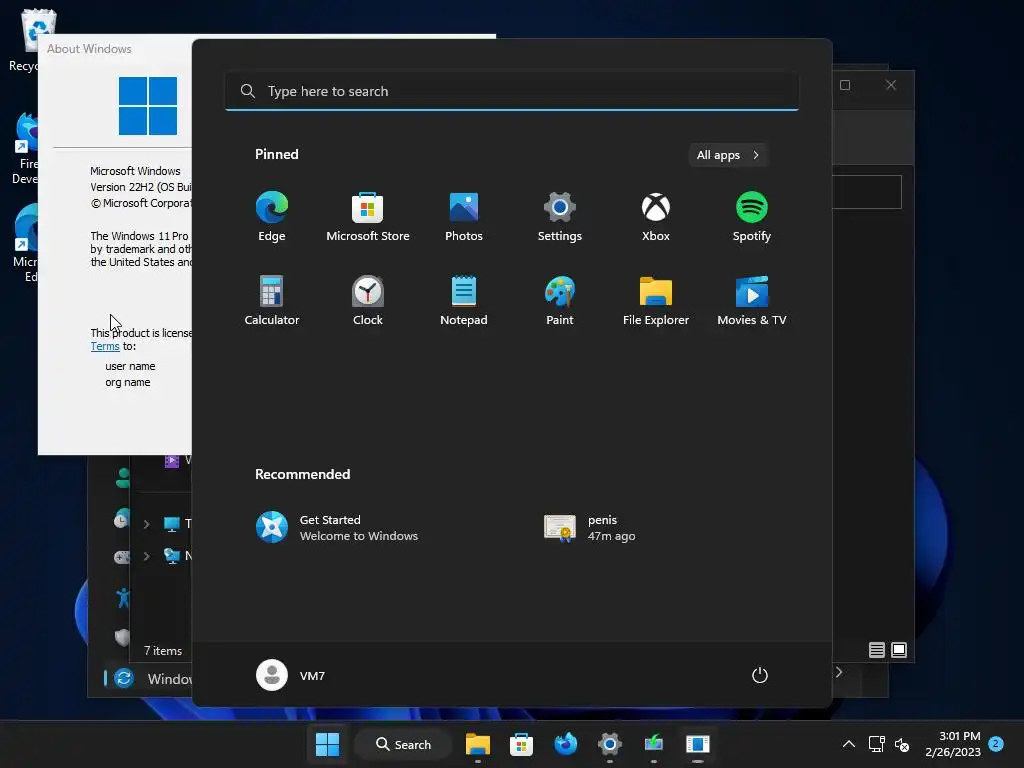Expand the Network tree item in Explorer
This screenshot has width=1024, height=768.
point(147,556)
